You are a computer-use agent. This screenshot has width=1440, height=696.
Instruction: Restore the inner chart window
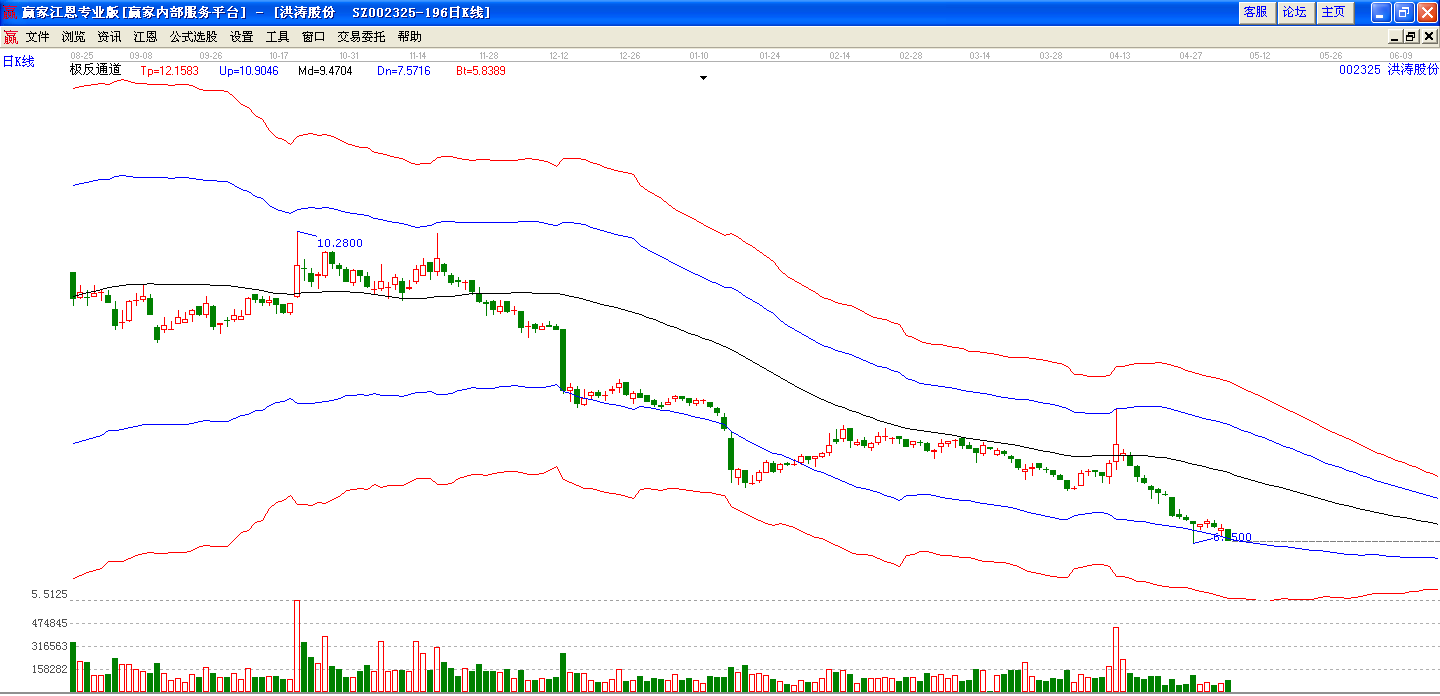pos(1411,37)
